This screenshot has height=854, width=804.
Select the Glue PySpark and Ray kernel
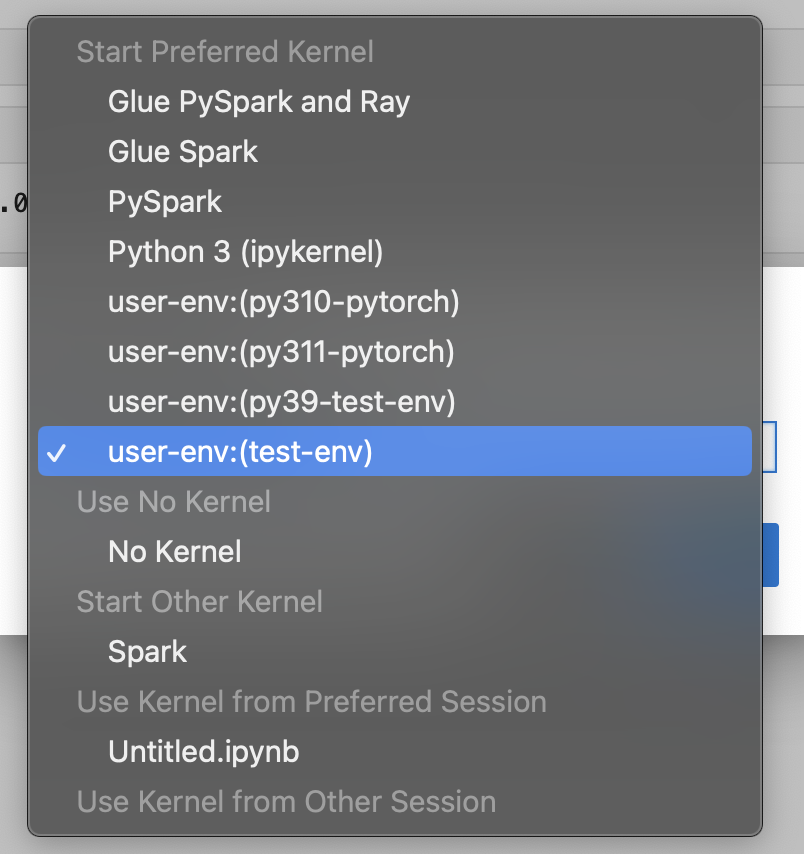tap(258, 101)
